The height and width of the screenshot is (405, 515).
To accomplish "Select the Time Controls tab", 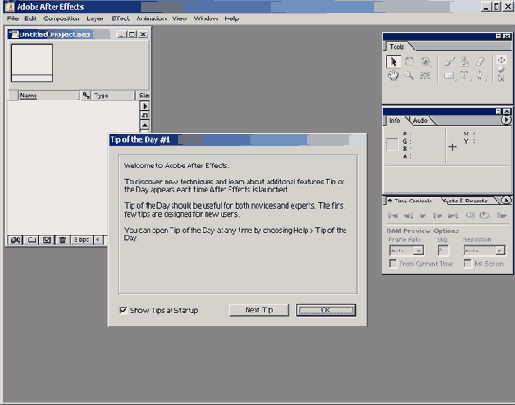I will (413, 201).
